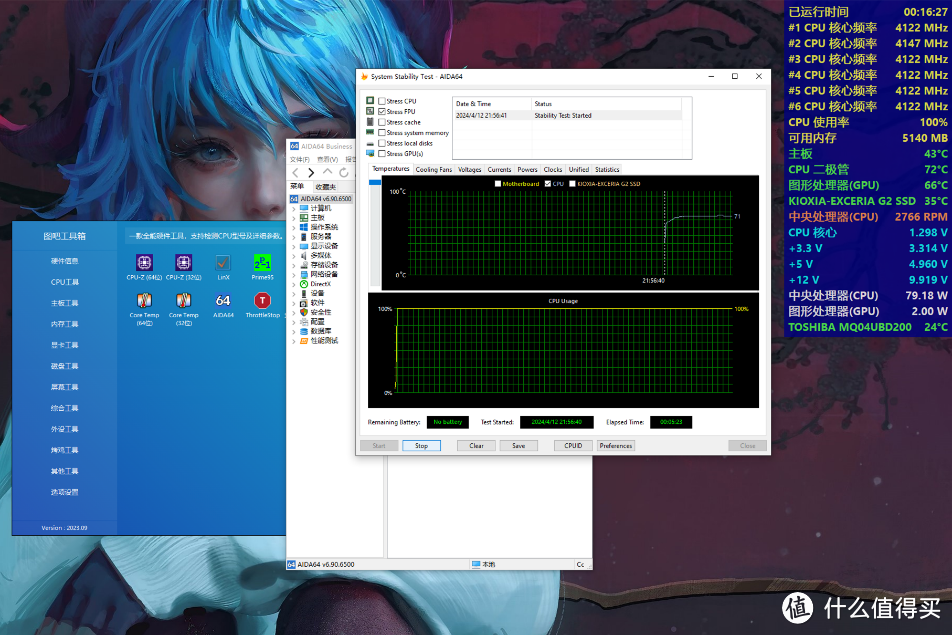Select the 操作系统 Windows icon in the tree
952x635 pixels.
tap(304, 227)
